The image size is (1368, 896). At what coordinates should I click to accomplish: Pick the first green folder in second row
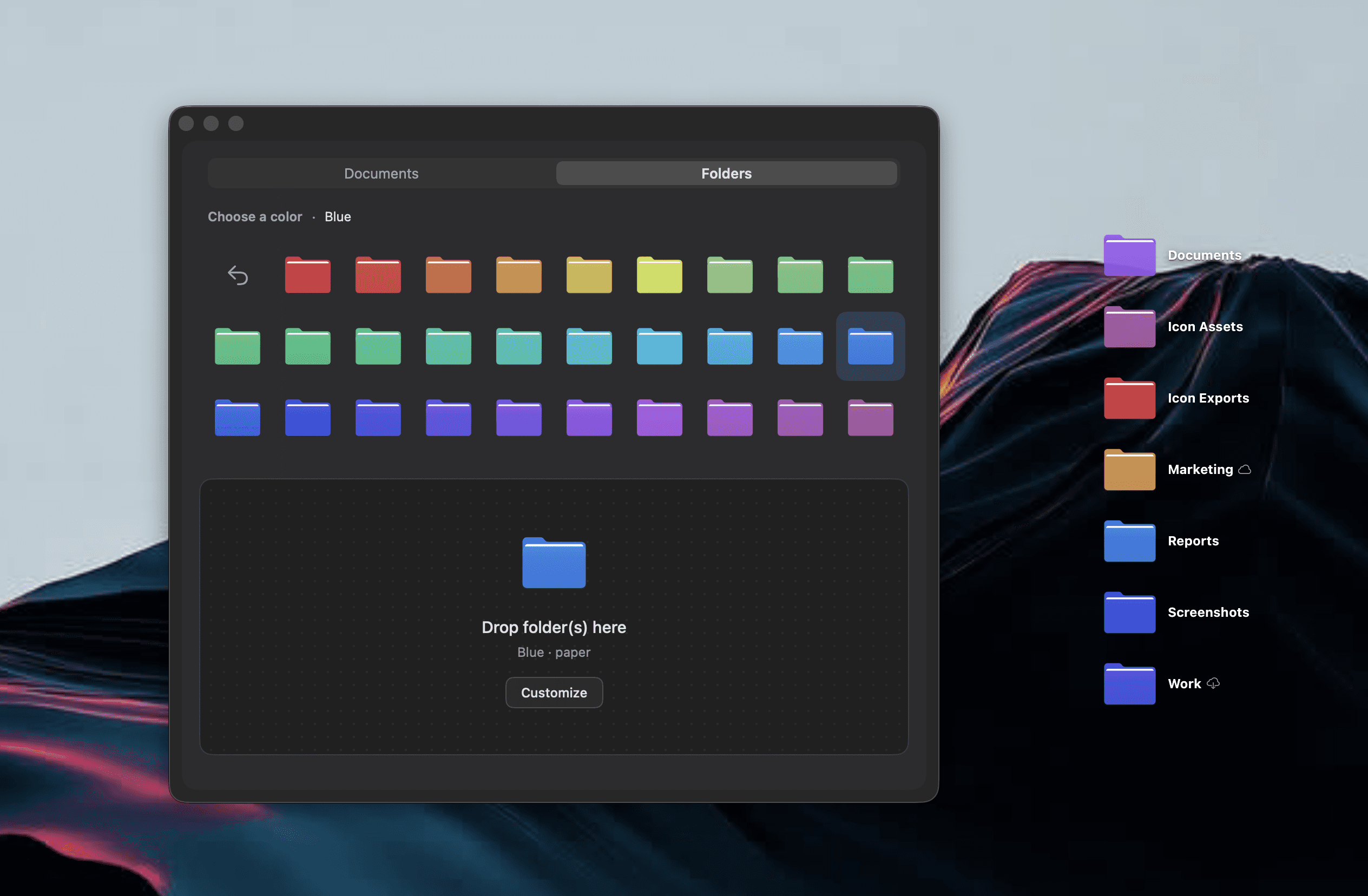click(238, 347)
